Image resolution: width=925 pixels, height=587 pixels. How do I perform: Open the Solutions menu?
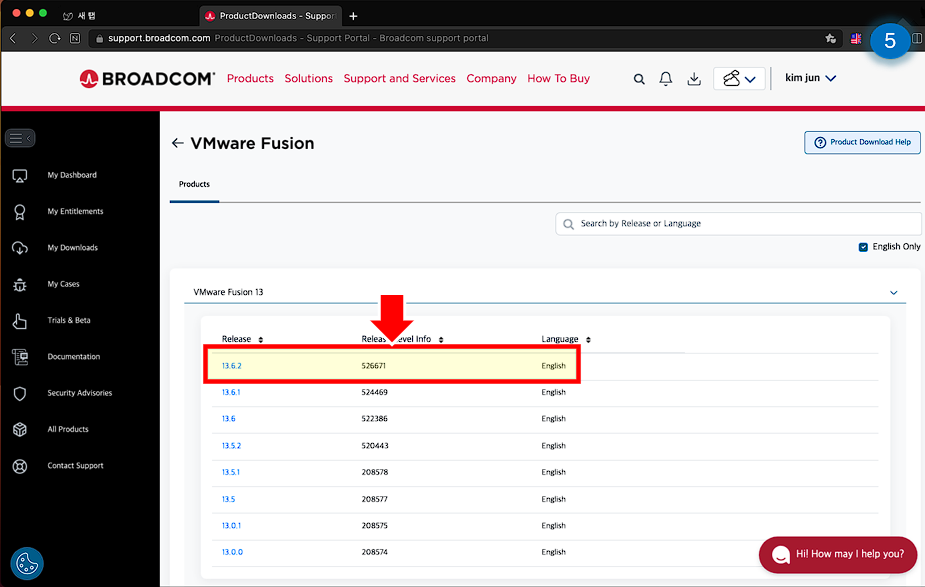click(309, 78)
